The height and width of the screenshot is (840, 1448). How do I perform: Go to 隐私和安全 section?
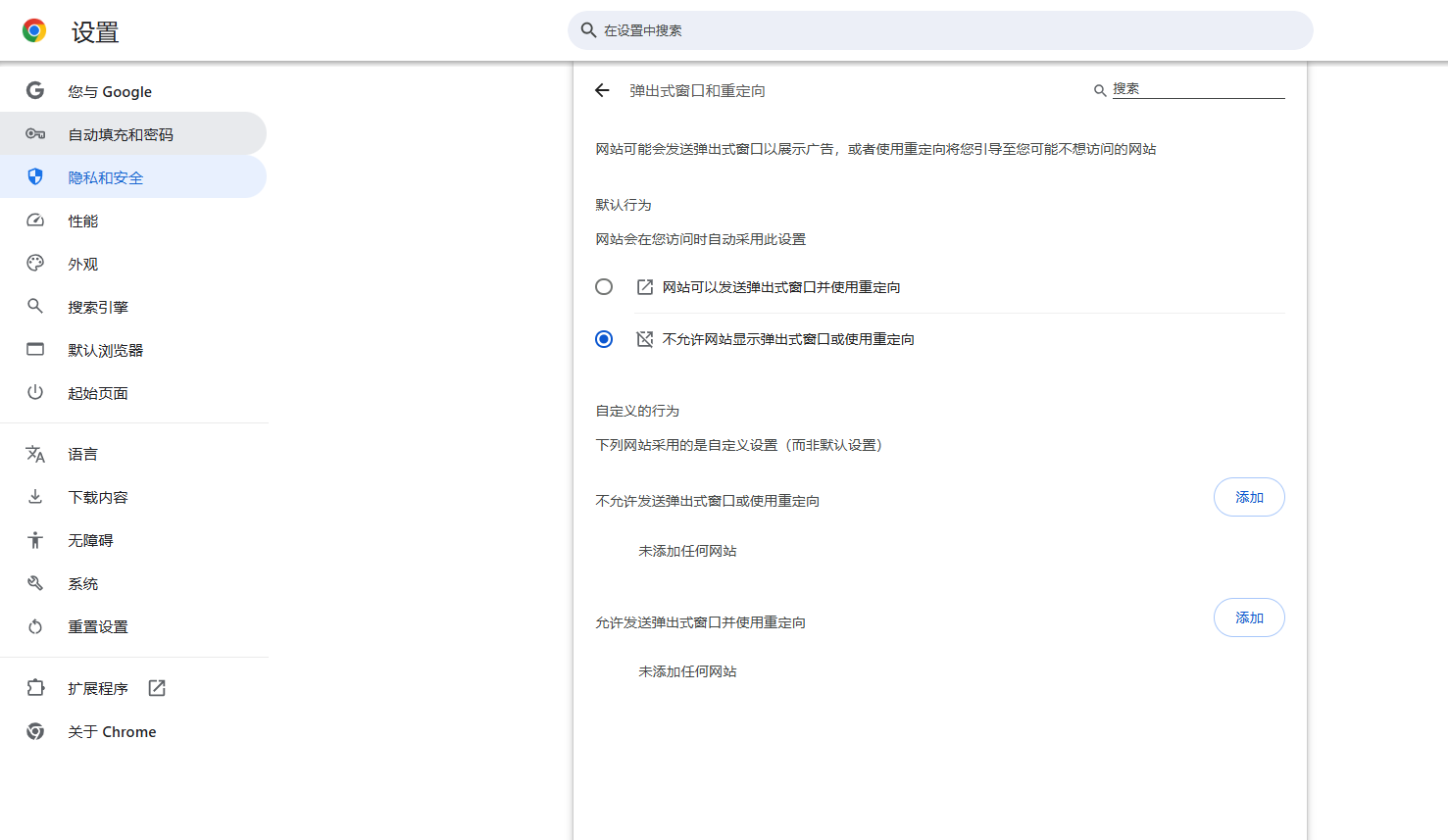[133, 177]
